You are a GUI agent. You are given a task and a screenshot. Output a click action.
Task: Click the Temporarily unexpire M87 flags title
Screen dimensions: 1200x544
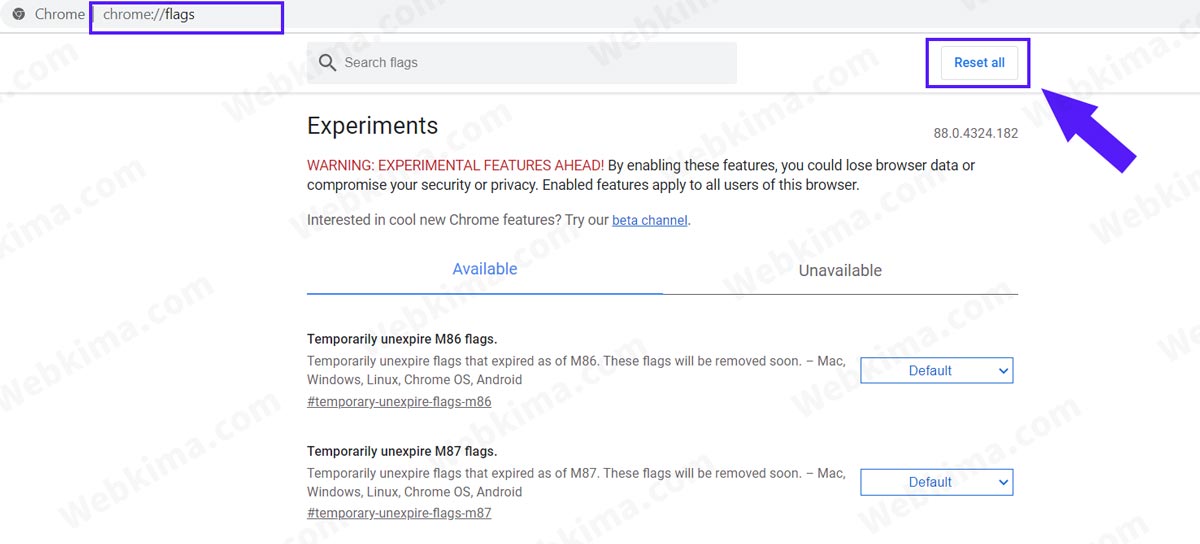pyautogui.click(x=402, y=451)
